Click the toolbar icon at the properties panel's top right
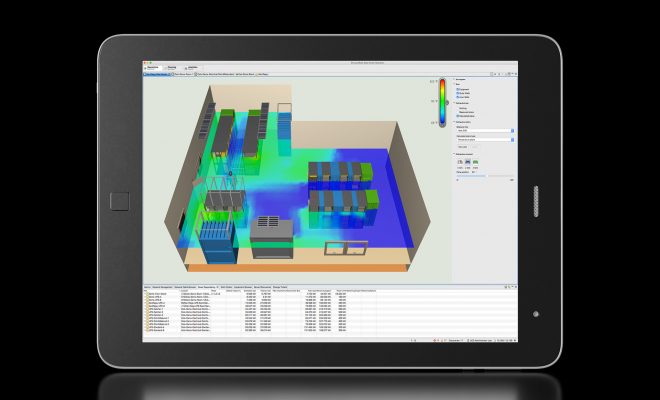 (x=515, y=75)
